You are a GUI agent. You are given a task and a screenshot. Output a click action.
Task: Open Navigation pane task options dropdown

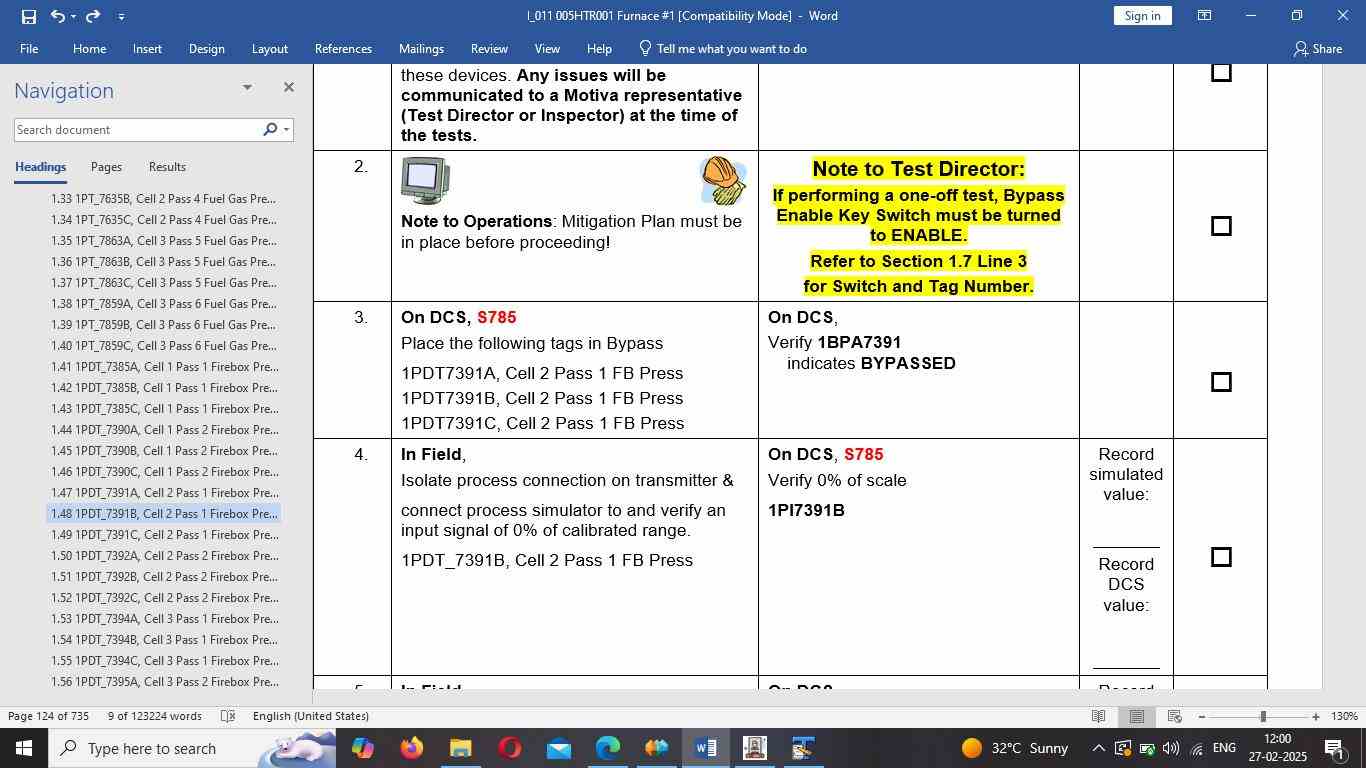tap(247, 87)
